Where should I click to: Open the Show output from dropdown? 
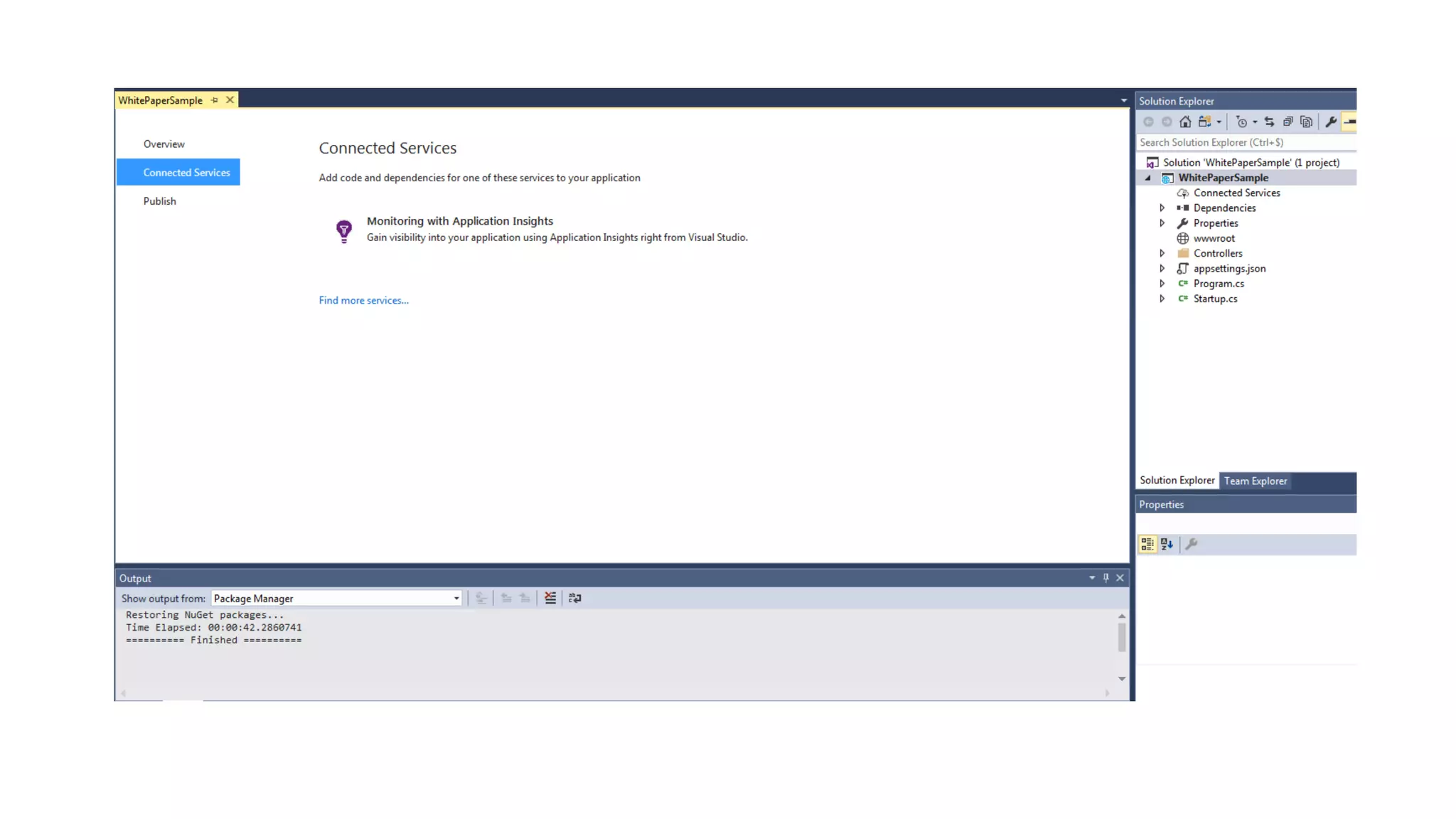(456, 599)
